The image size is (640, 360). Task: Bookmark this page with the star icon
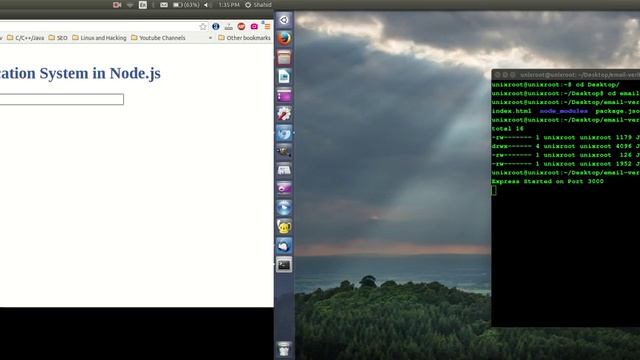[x=203, y=27]
